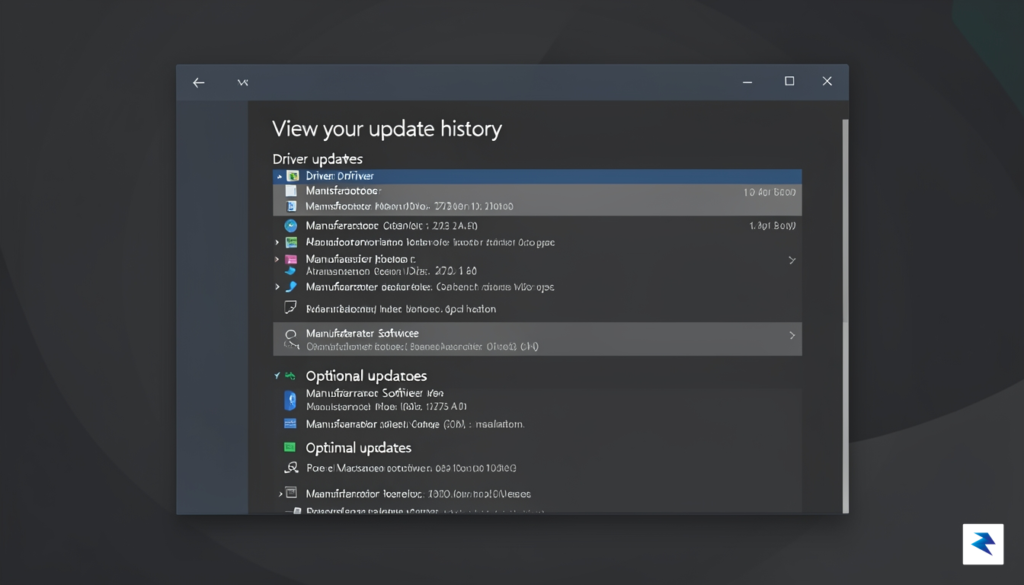Click green square icon beside 'Optimal updates'
The image size is (1024, 585).
point(289,447)
